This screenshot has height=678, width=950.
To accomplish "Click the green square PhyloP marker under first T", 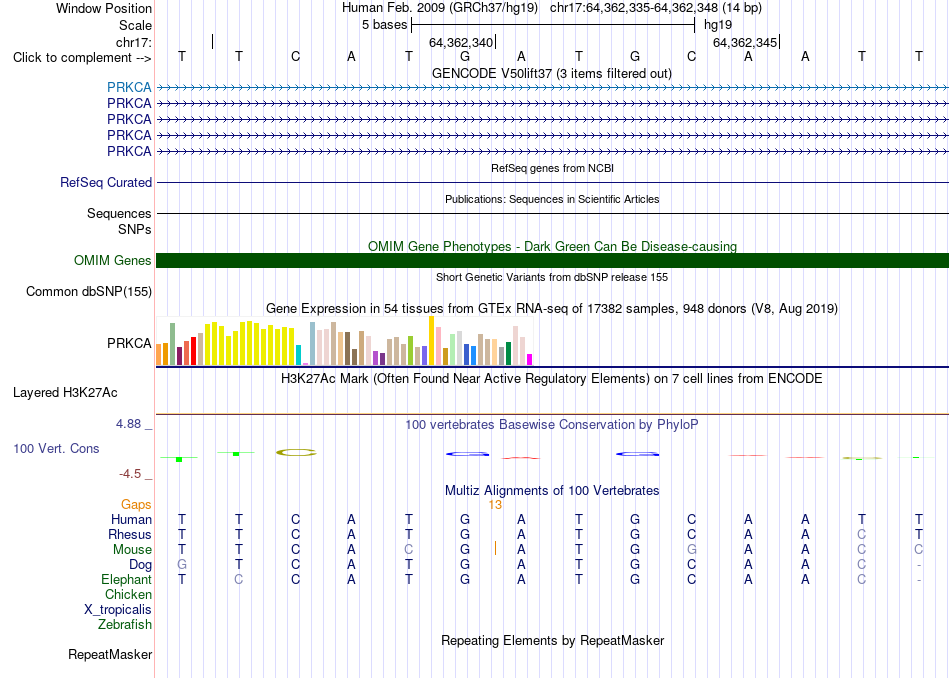I will pos(179,459).
